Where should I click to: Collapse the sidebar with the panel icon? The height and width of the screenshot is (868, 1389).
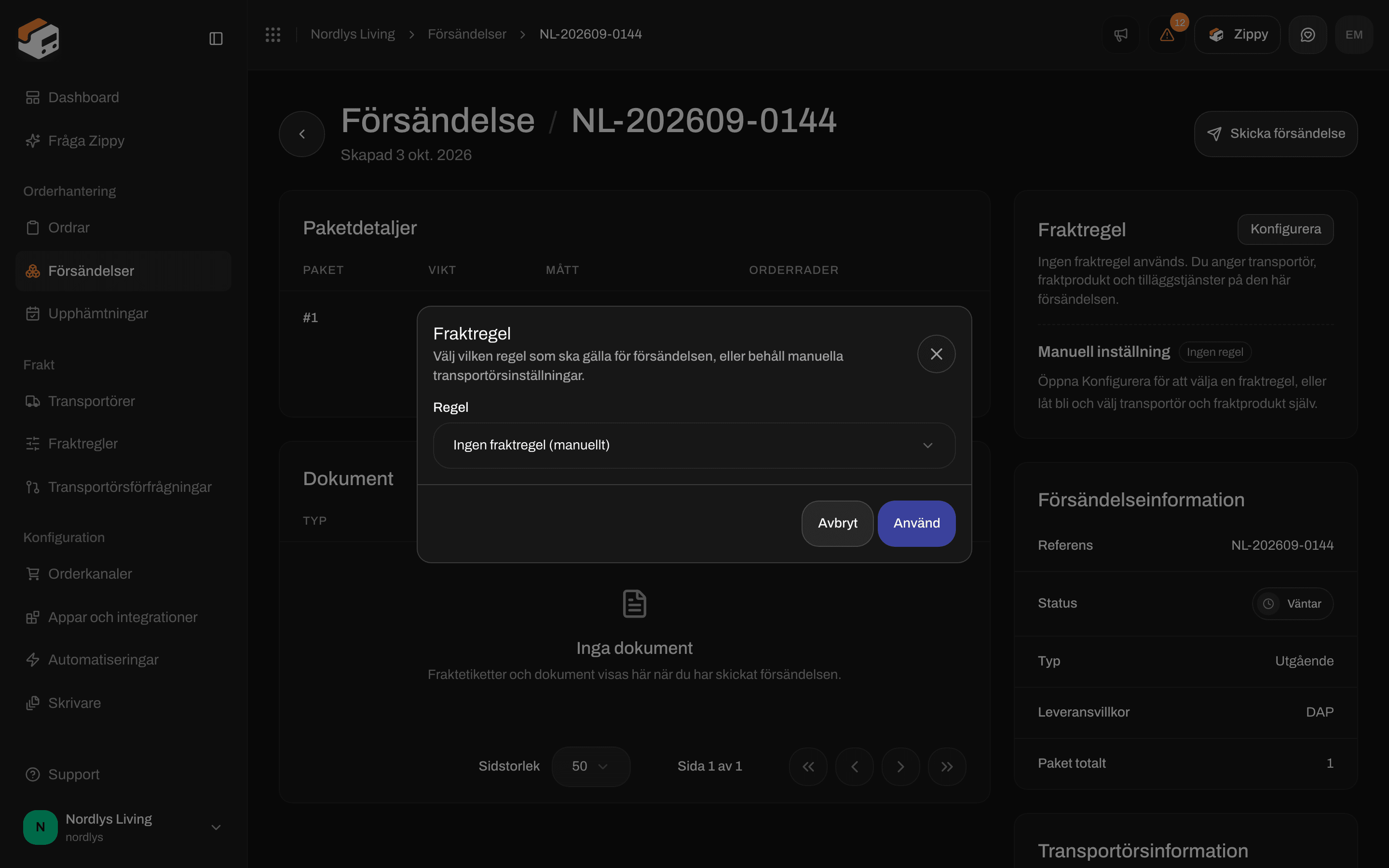click(216, 39)
